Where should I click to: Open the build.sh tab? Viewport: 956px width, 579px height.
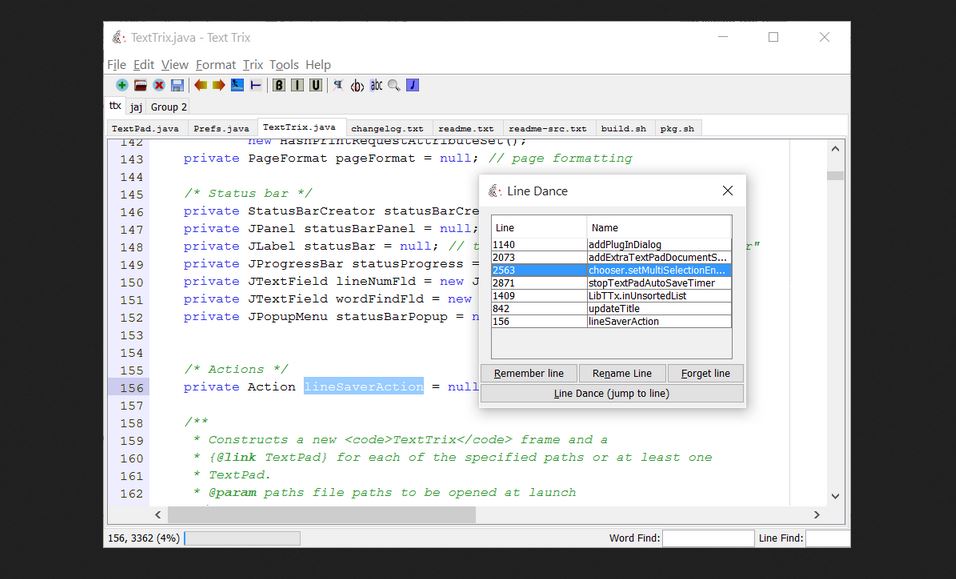coord(623,129)
